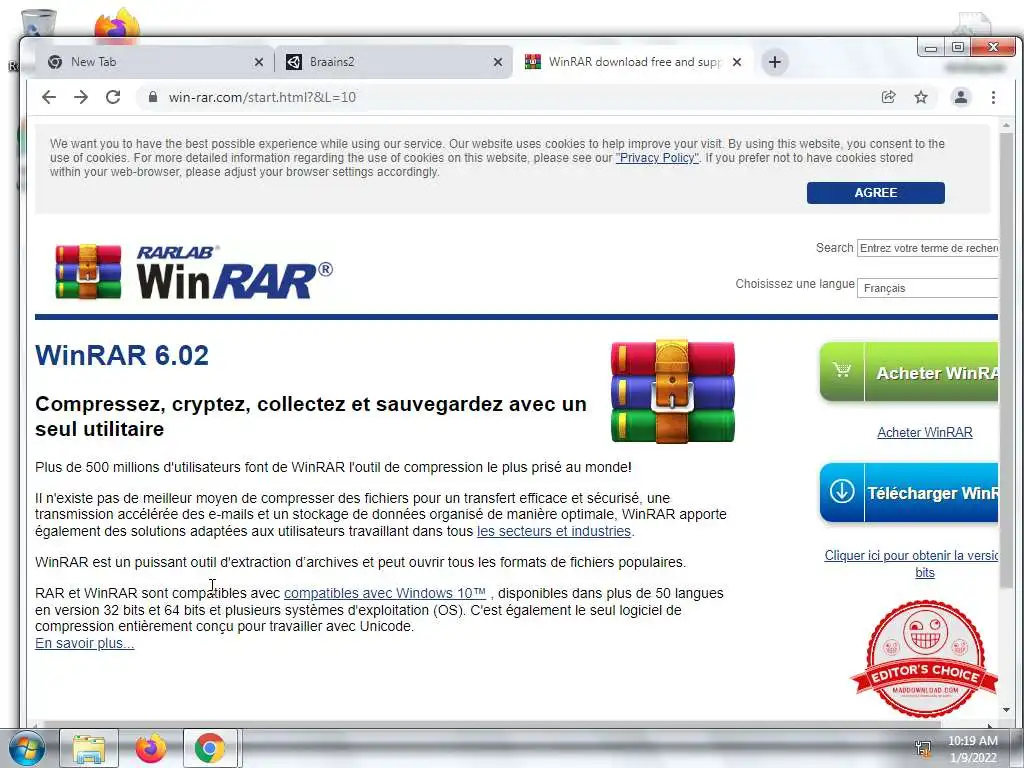This screenshot has width=1024, height=768.
Task: Open the Recycle Bin desktop icon
Action: pos(38,24)
